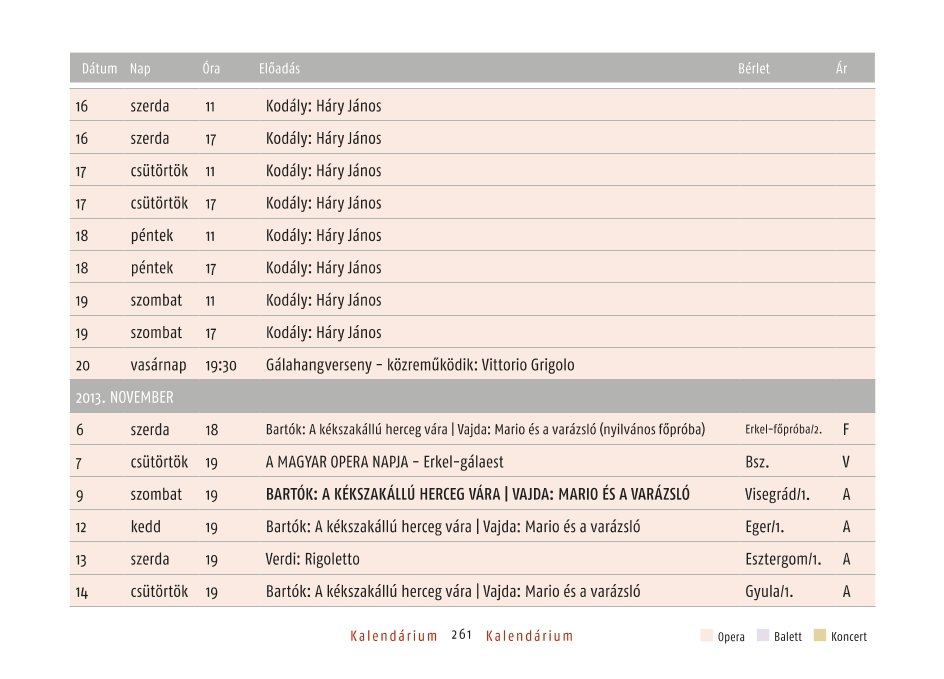Click the 'kedd' day cell
Viewport: 944px width, 679px height.
click(146, 527)
